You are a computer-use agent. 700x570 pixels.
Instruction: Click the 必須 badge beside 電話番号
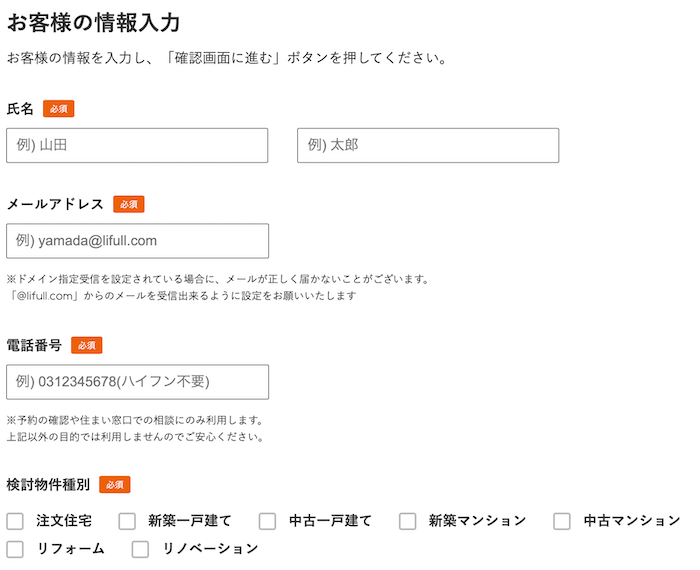tap(87, 345)
